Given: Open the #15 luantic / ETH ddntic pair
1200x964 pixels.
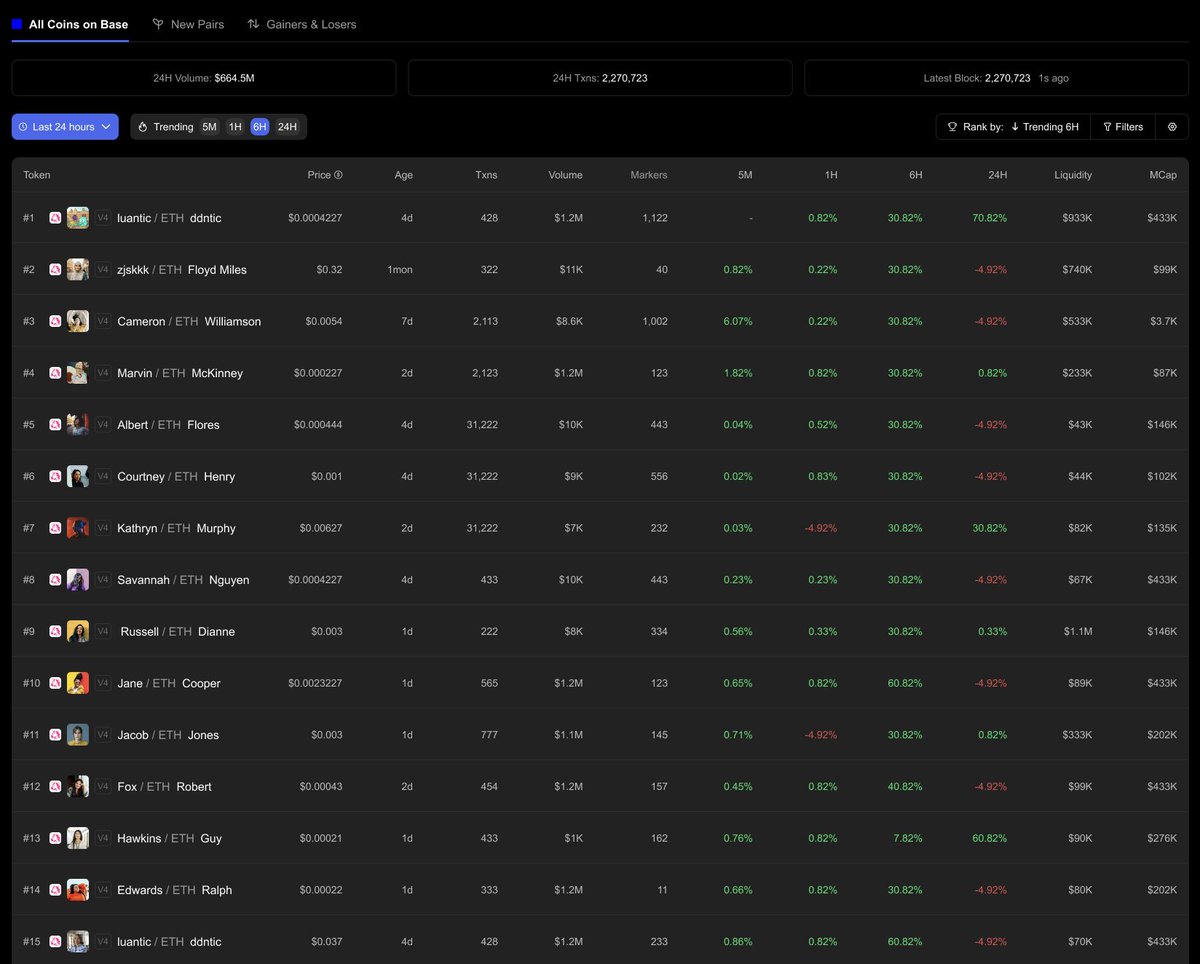Looking at the screenshot, I should point(169,942).
